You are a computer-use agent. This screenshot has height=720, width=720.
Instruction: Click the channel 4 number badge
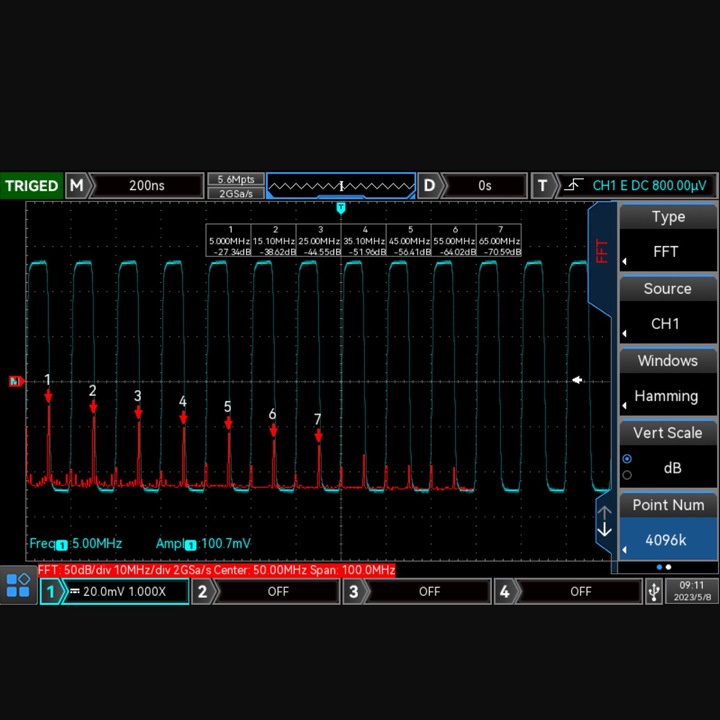point(504,591)
